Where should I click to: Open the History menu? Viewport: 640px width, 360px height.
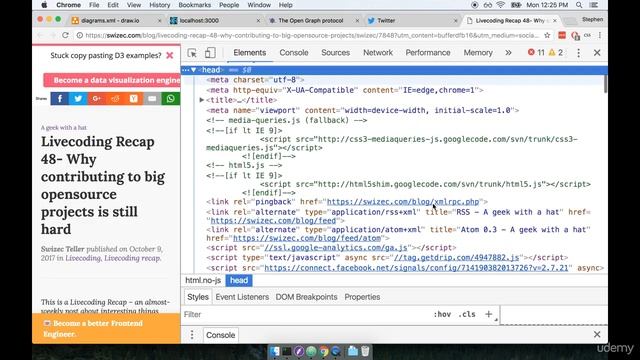[x=159, y=5]
